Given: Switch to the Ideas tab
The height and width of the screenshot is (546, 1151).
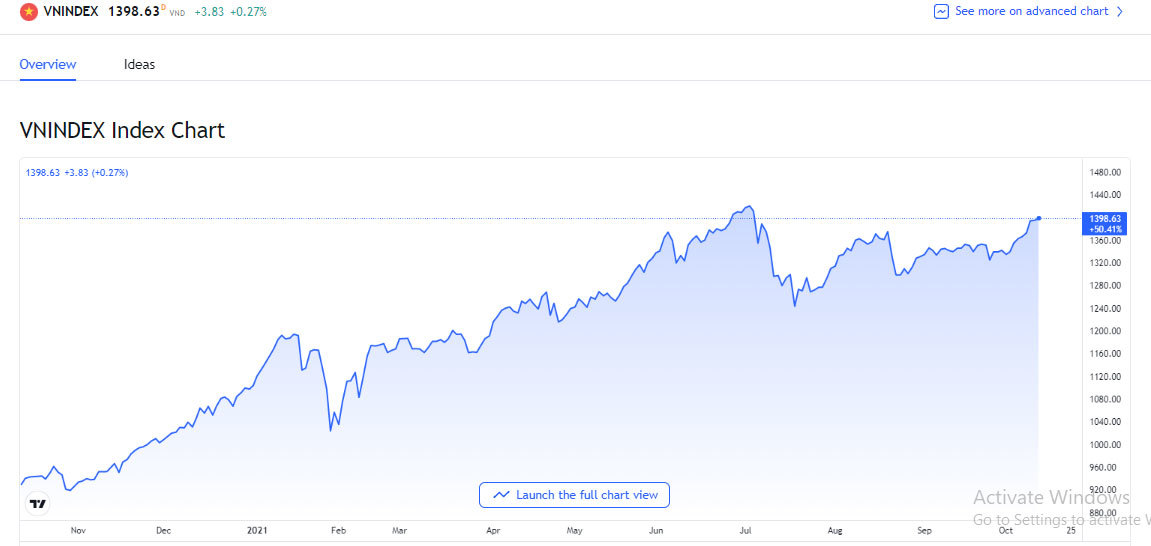Looking at the screenshot, I should click(139, 65).
